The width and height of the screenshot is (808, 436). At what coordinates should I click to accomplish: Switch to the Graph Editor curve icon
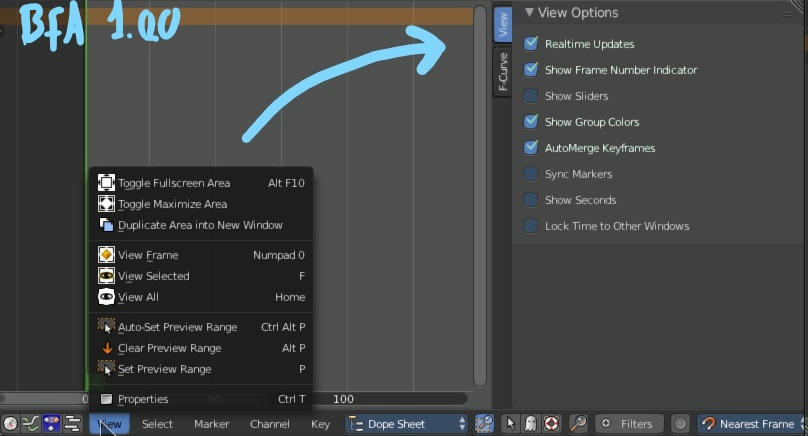(x=30, y=424)
